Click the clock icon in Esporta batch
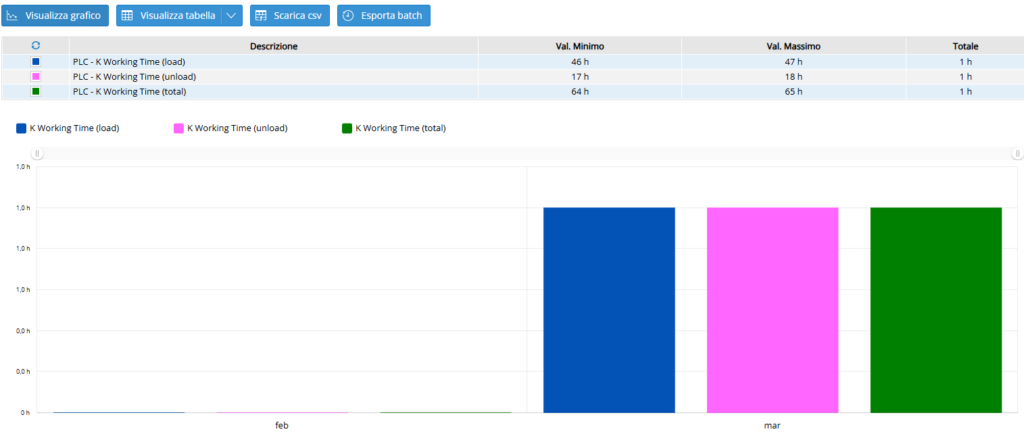This screenshot has height=442, width=1024. (348, 16)
